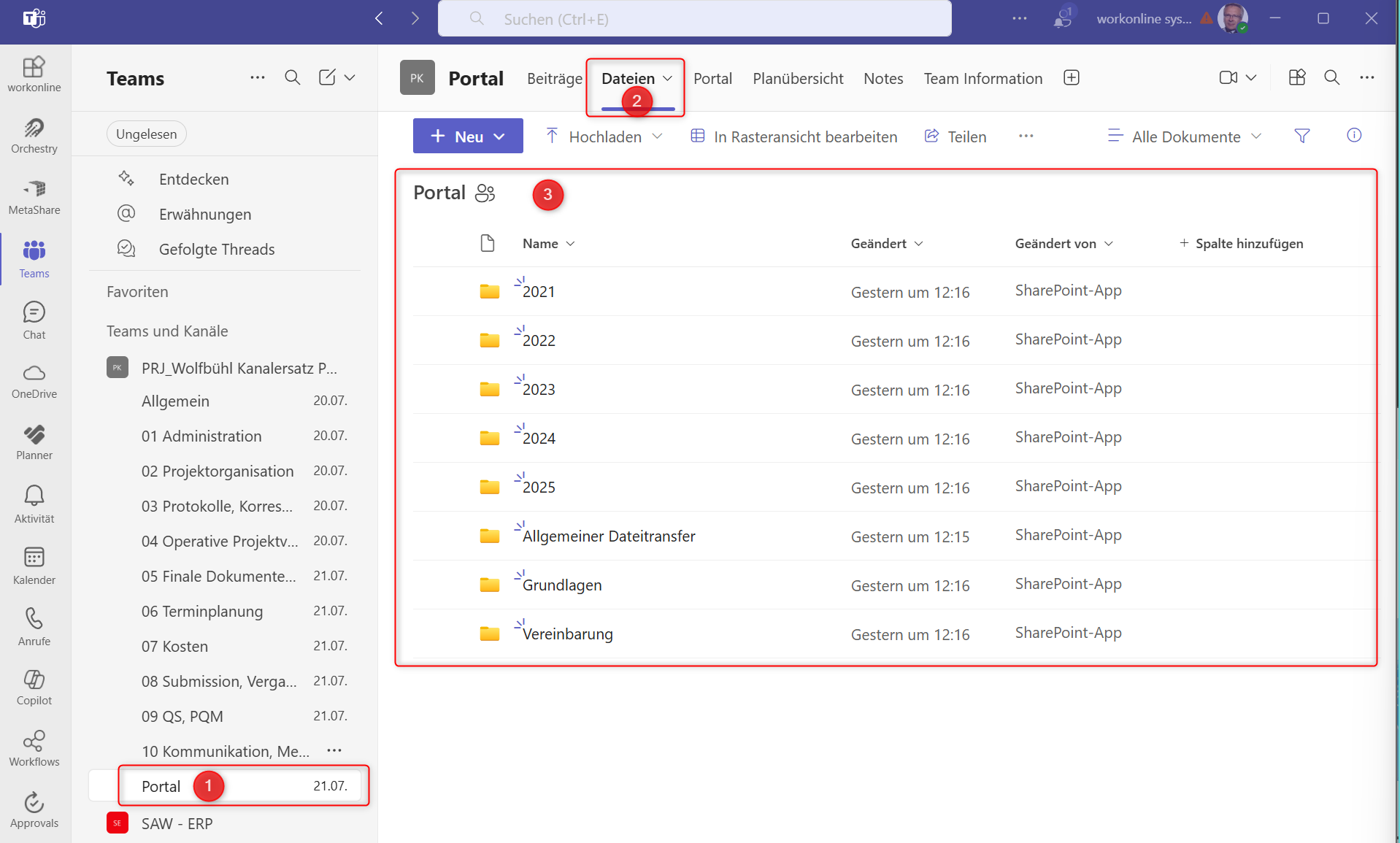The height and width of the screenshot is (843, 1400).
Task: Click the Suchen search field
Action: click(694, 19)
